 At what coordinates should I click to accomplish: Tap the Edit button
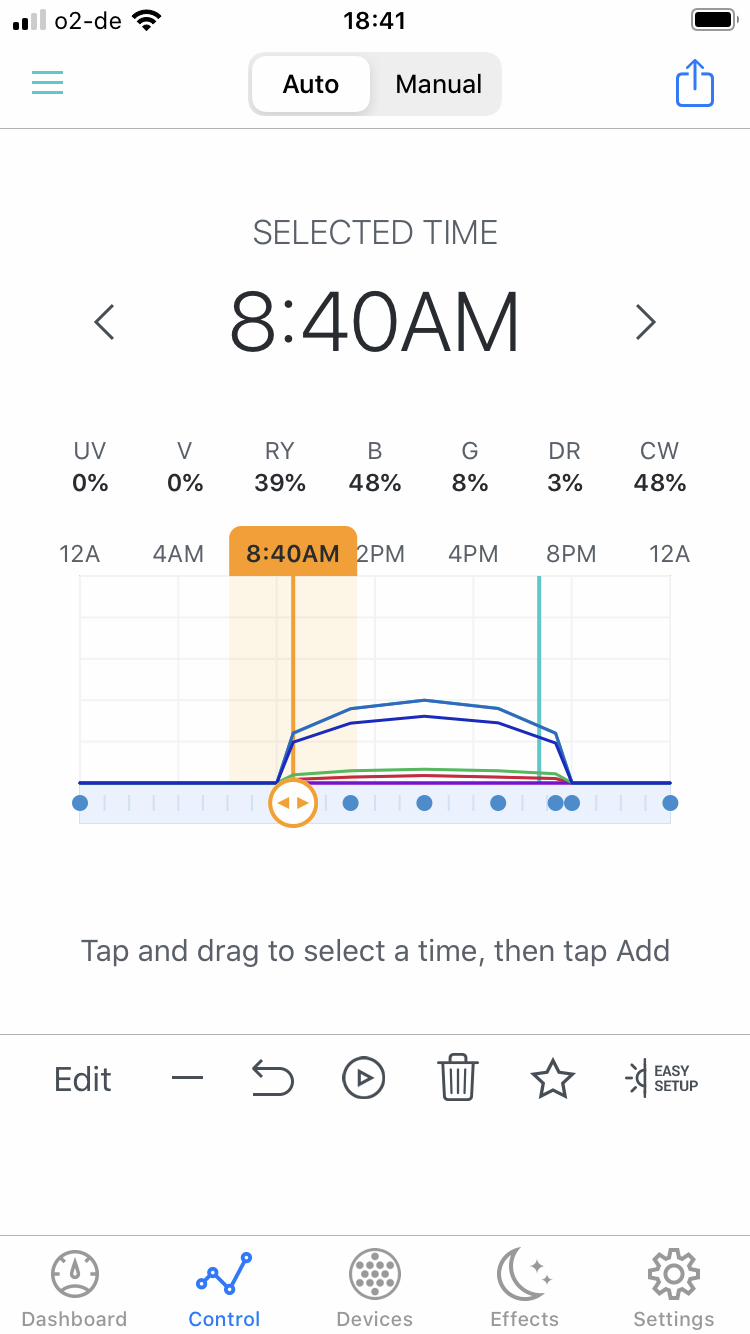83,1079
